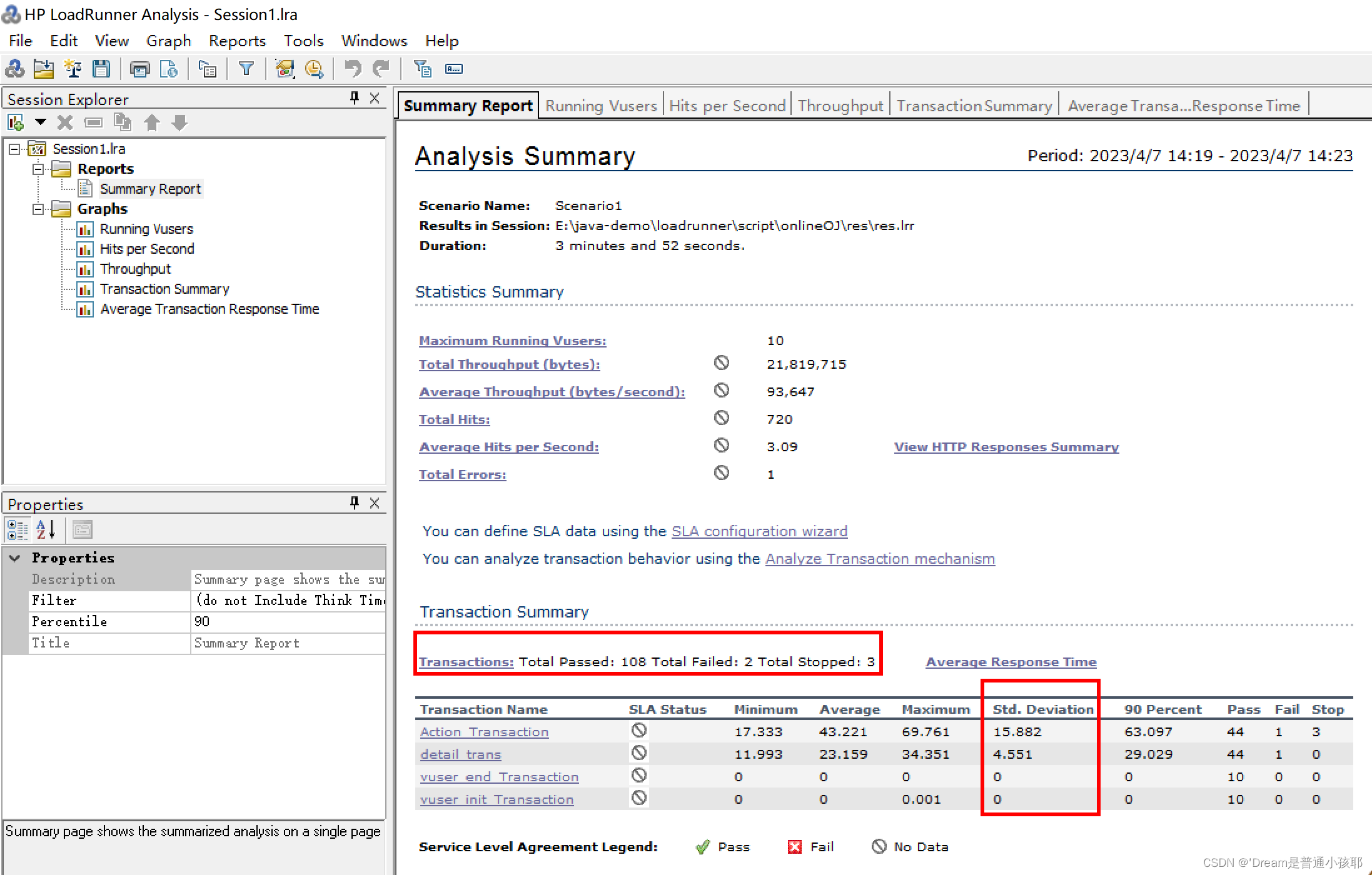The height and width of the screenshot is (875, 1372).
Task: Open the Reports menu
Action: [237, 41]
